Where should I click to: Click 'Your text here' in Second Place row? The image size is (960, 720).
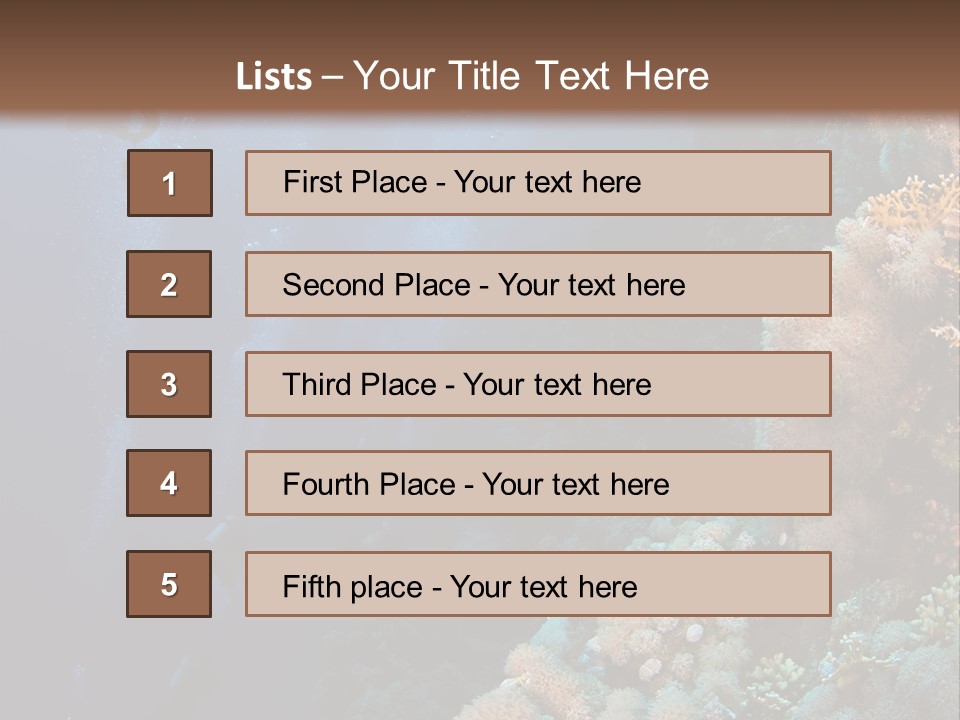(x=591, y=285)
